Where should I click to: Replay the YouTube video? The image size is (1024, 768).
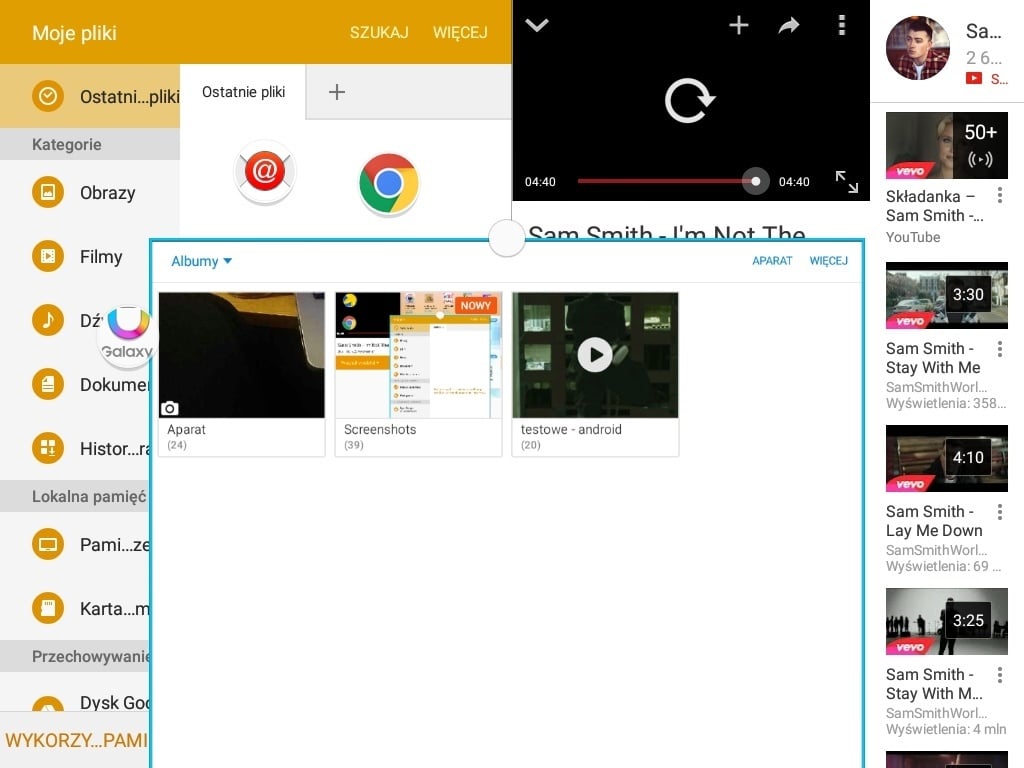(x=690, y=101)
